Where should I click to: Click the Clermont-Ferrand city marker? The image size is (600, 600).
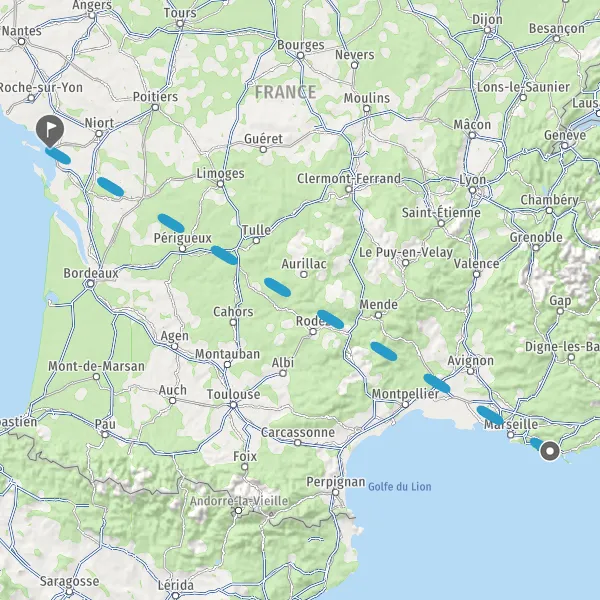(349, 189)
